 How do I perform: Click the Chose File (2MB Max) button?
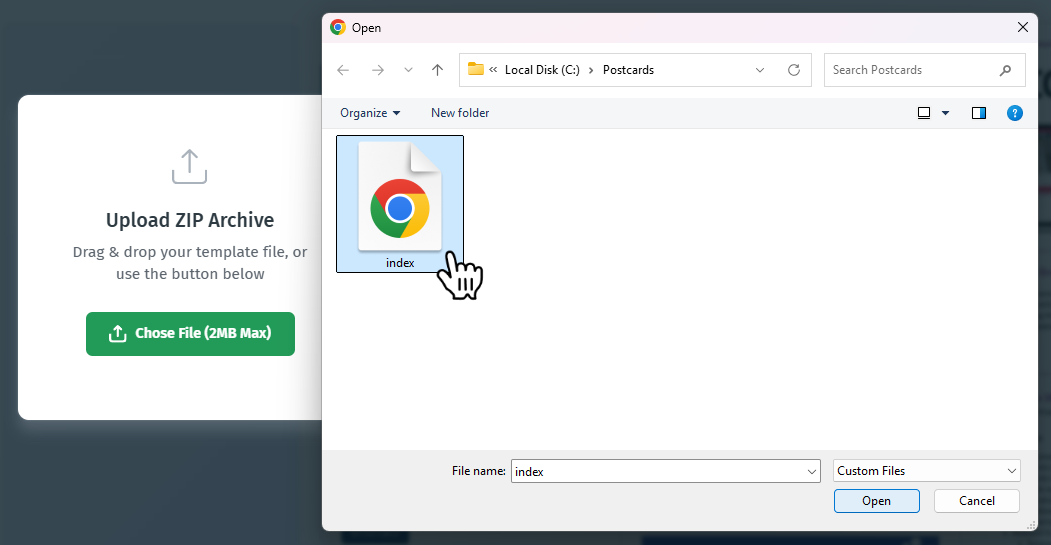coord(190,333)
